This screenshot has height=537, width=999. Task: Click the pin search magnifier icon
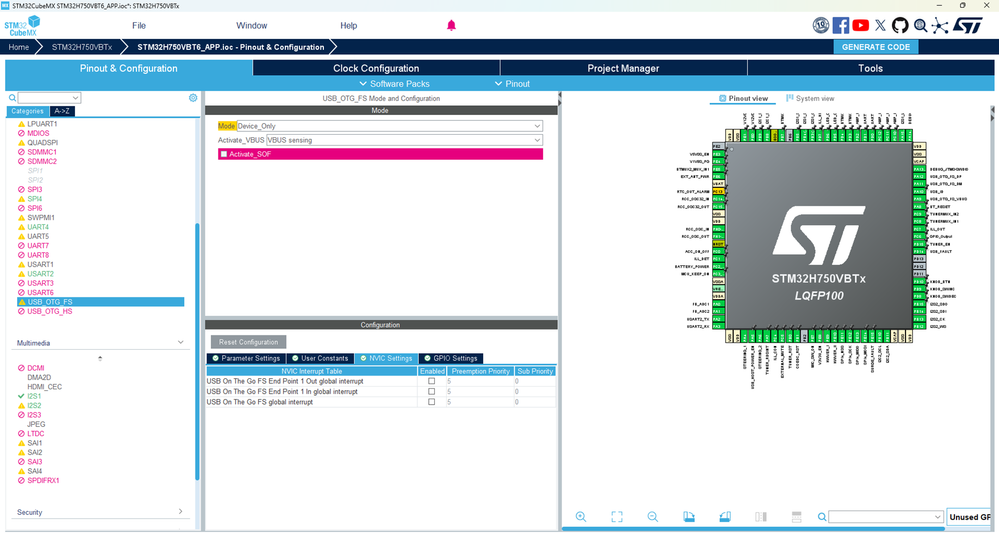coord(822,517)
